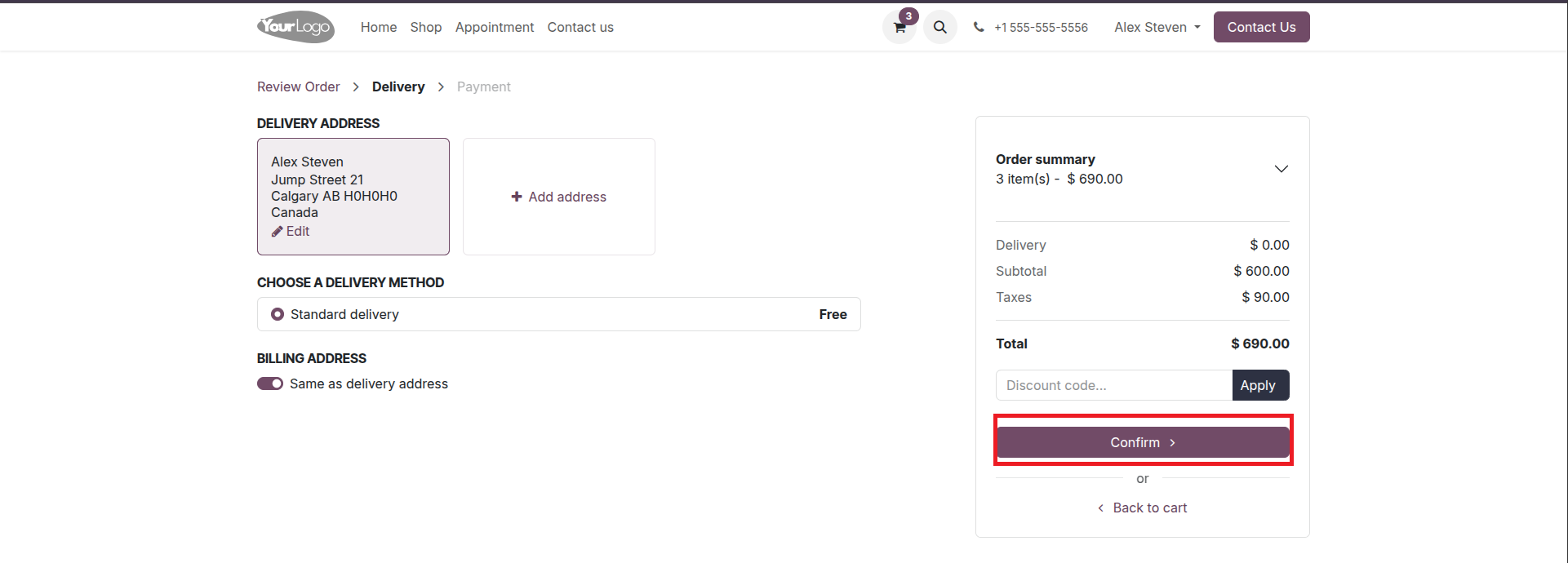The image size is (1568, 563).
Task: Toggle Same as delivery address switch
Action: [270, 383]
